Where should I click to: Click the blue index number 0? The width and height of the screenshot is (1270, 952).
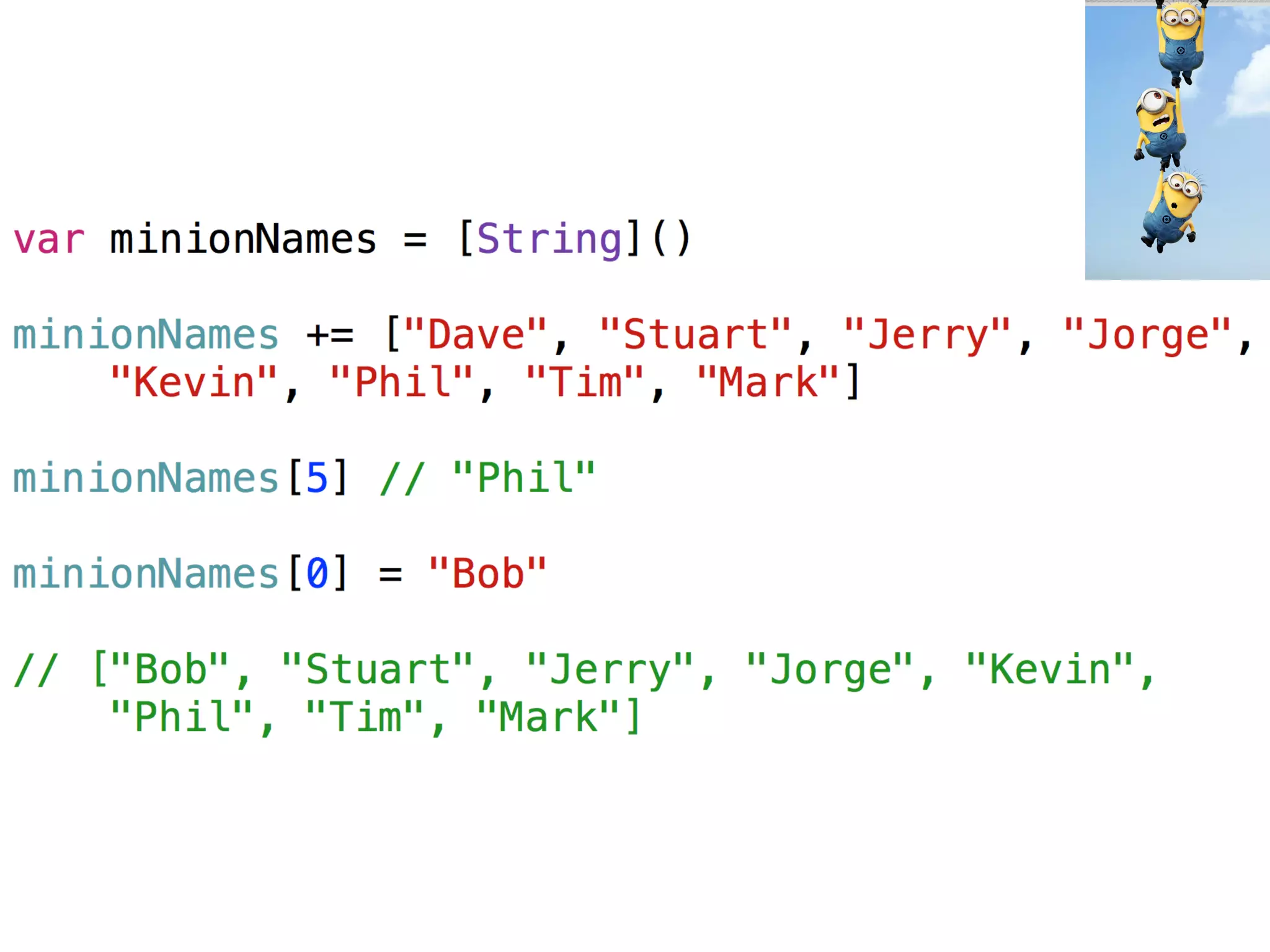(x=317, y=574)
